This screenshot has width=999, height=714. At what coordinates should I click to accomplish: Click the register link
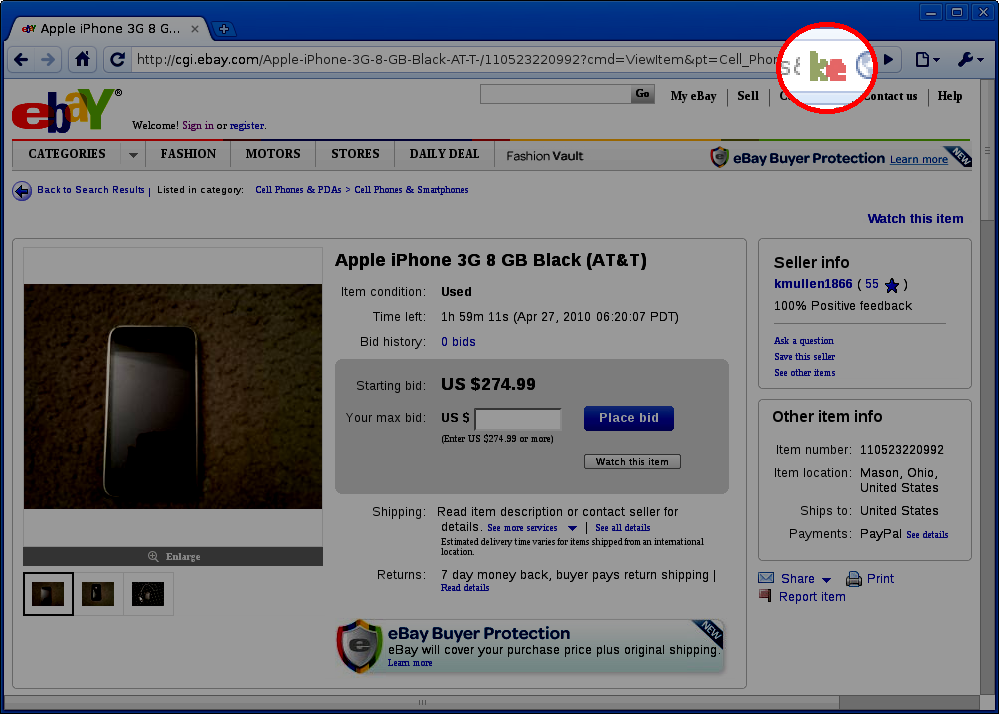click(247, 125)
